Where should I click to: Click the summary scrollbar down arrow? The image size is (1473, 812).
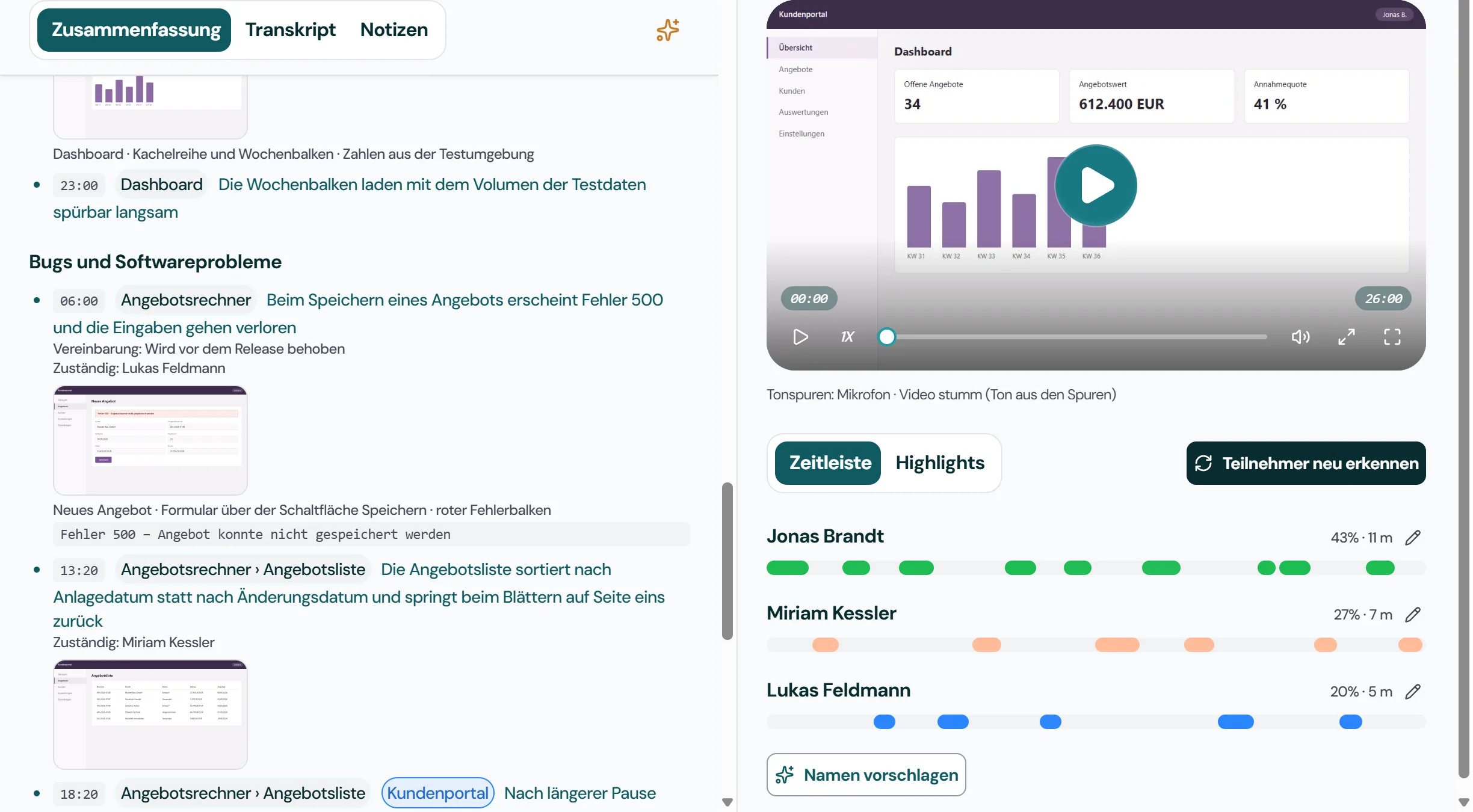click(727, 802)
